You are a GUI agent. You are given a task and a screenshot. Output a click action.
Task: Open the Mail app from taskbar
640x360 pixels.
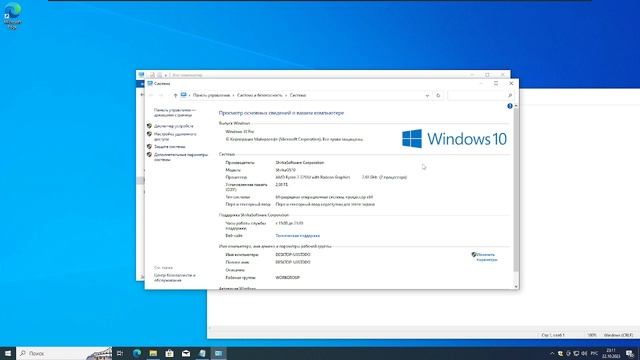click(186, 353)
